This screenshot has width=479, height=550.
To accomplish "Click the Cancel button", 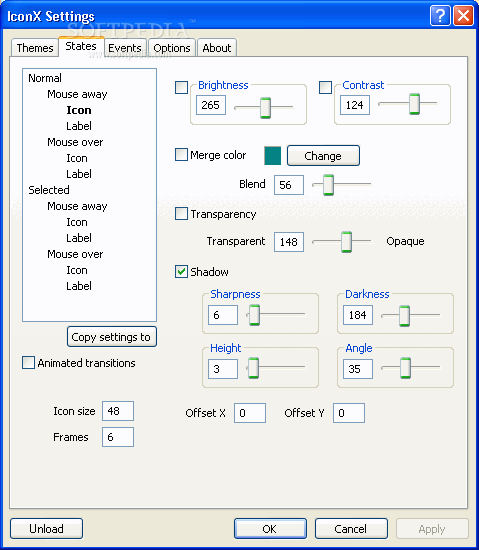I will pos(351,529).
